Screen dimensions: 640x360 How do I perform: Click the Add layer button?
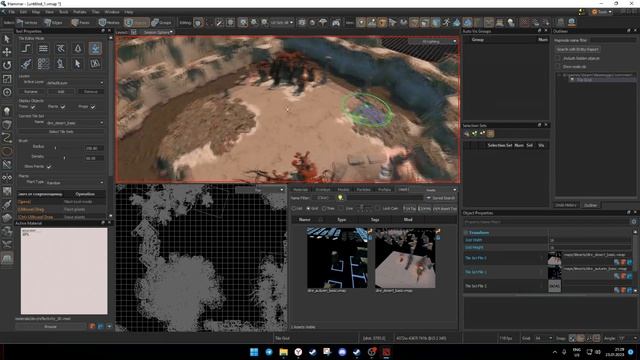point(60,92)
